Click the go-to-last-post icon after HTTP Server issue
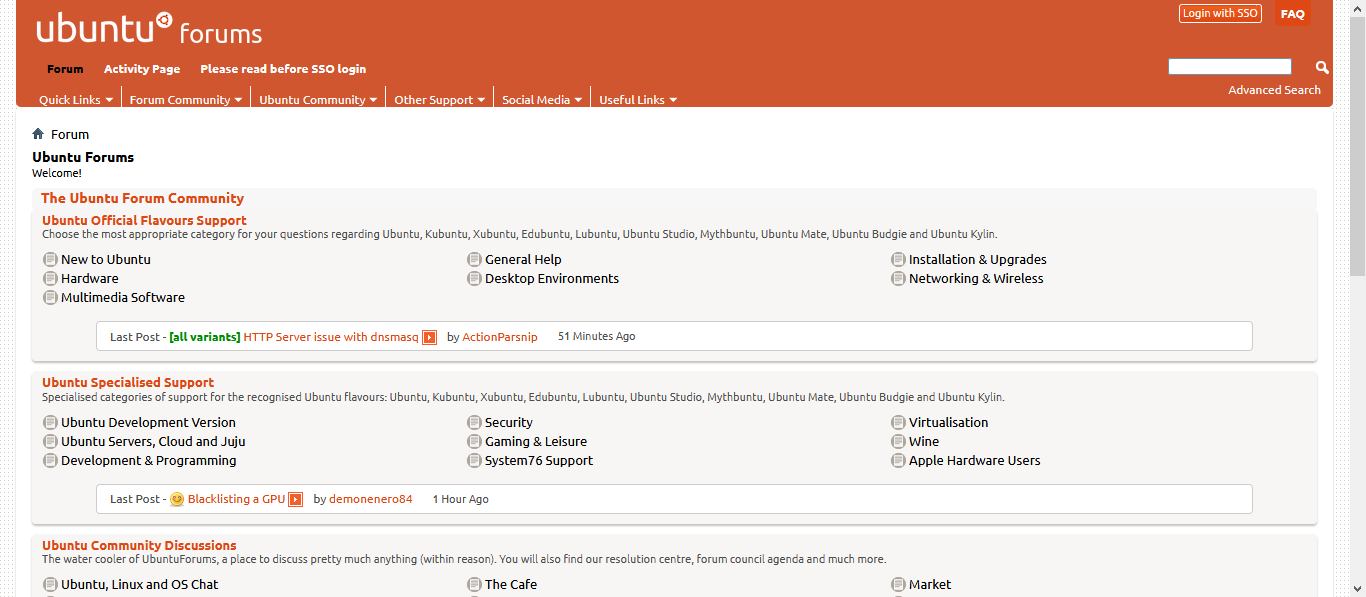Image resolution: width=1366 pixels, height=597 pixels. point(429,337)
